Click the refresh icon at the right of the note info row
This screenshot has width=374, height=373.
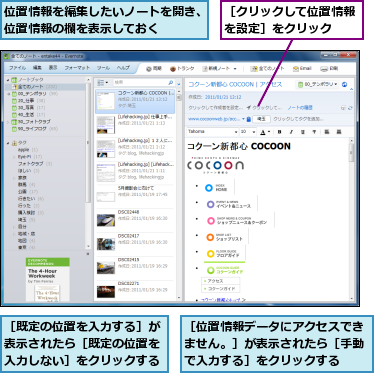(x=350, y=108)
